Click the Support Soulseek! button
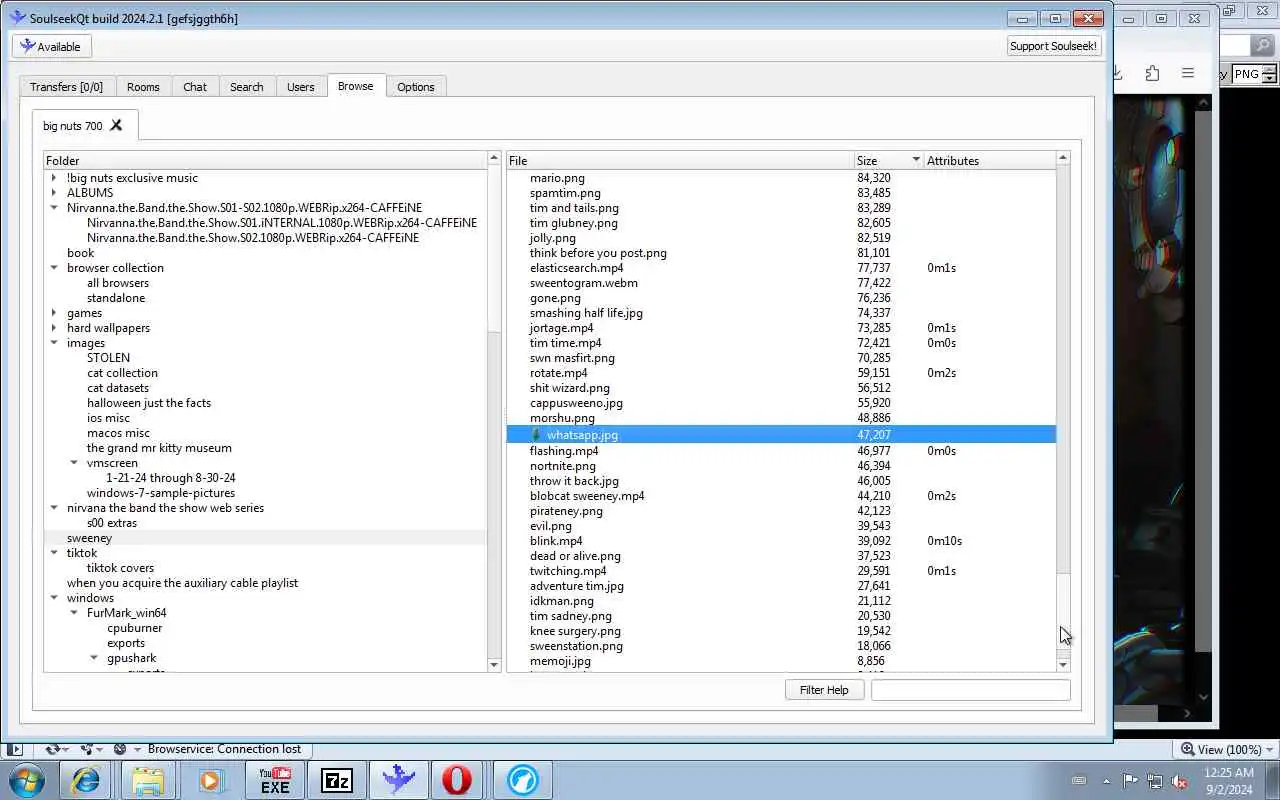1280x800 pixels. (x=1054, y=46)
